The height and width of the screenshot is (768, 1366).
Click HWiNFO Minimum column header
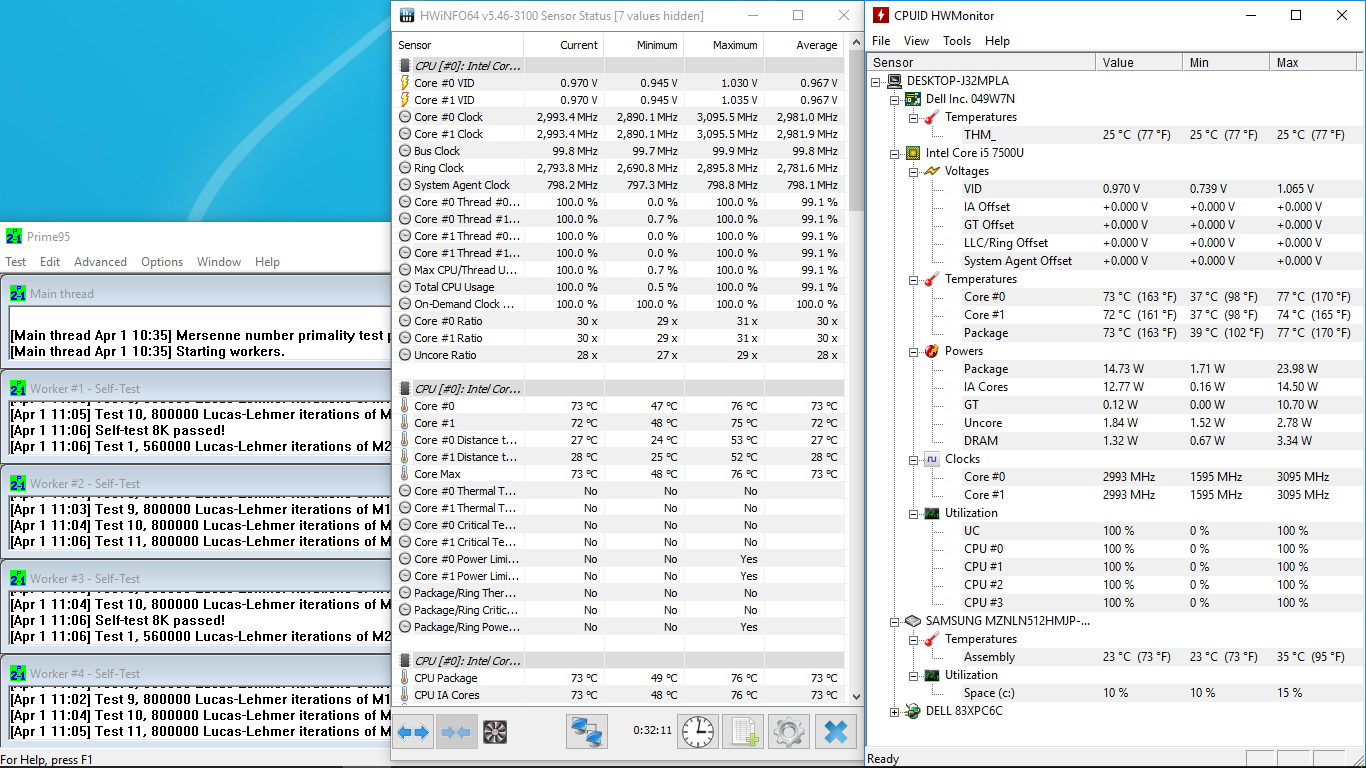point(643,45)
